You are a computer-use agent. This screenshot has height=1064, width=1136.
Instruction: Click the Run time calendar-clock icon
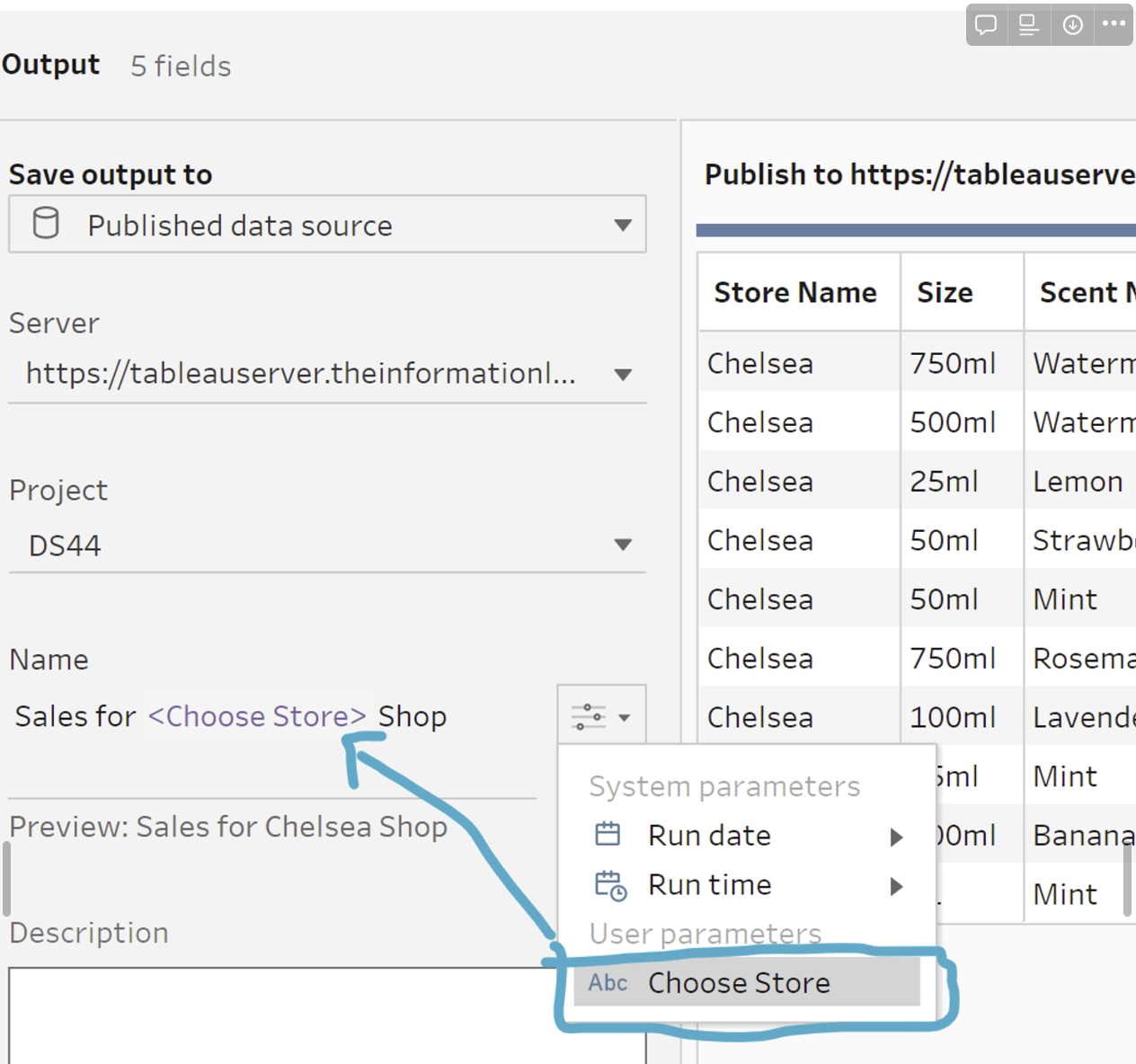click(x=610, y=885)
